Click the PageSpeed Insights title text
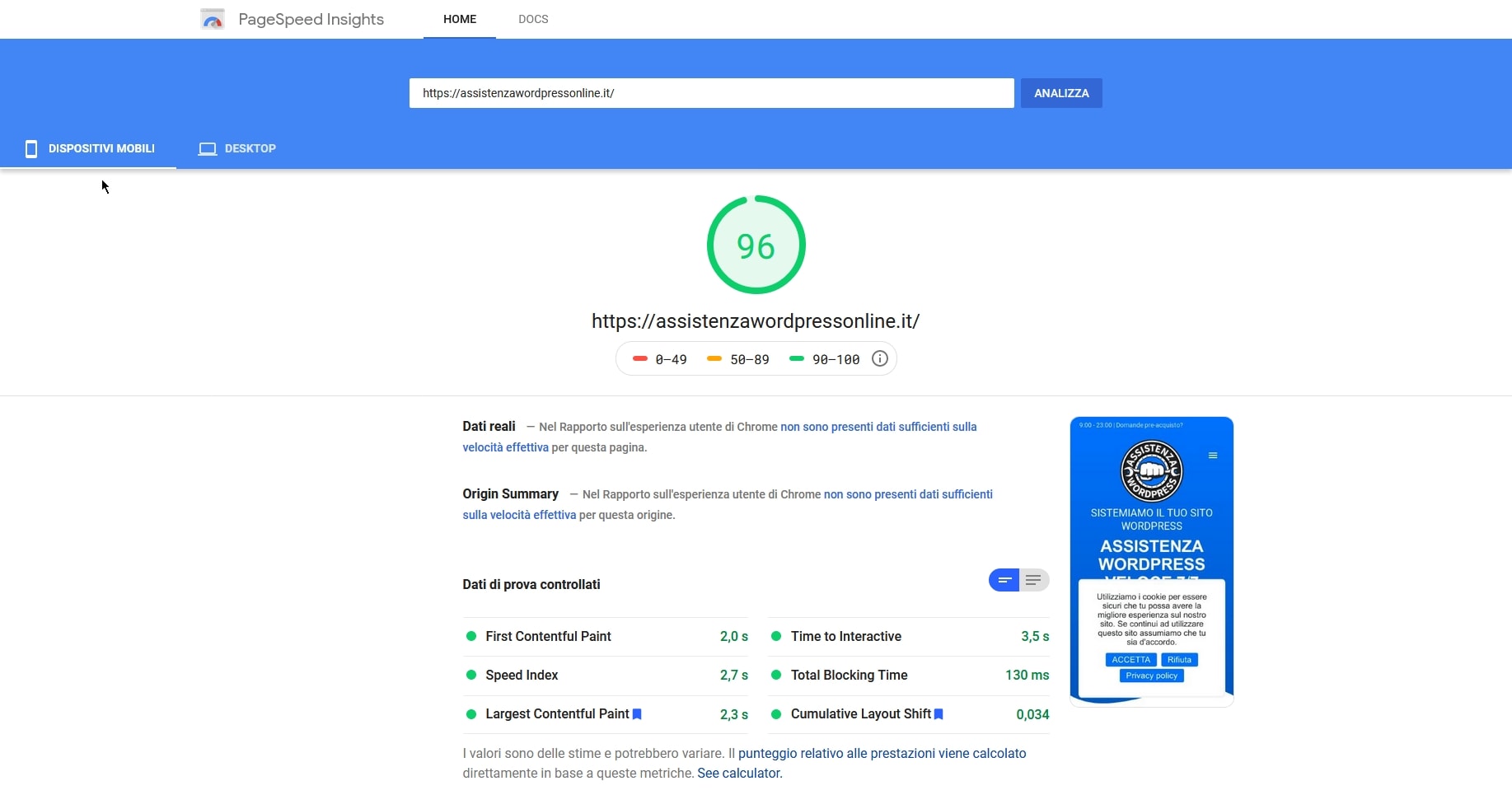Viewport: 1512px width, 809px height. (311, 19)
